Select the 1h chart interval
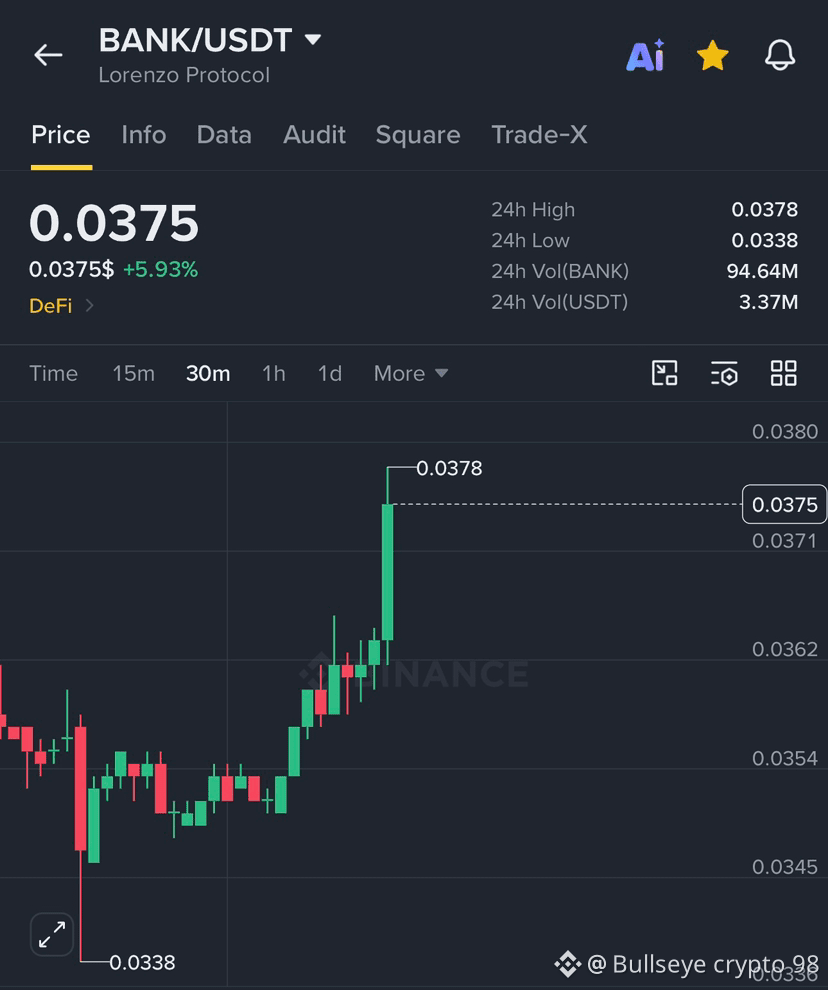This screenshot has width=828, height=990. coord(273,373)
